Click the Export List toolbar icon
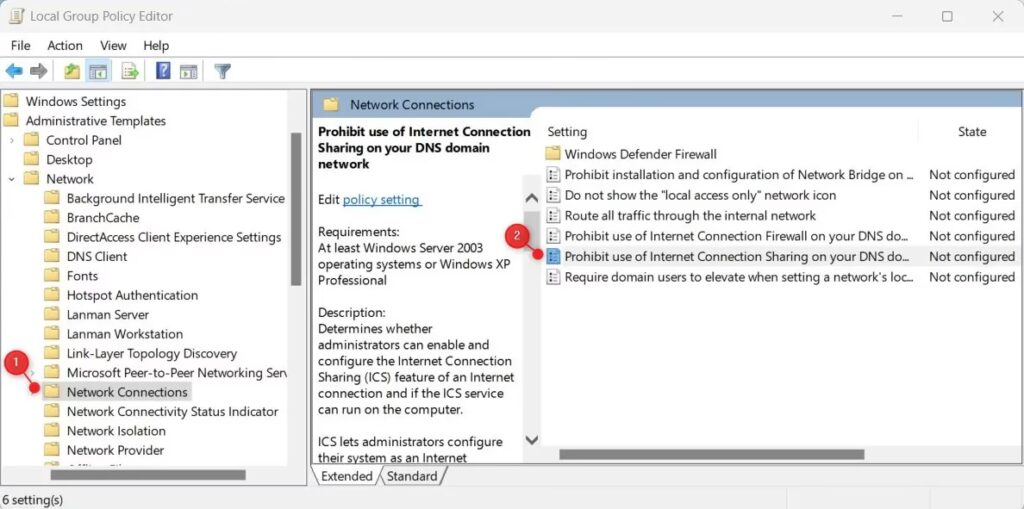 (x=129, y=71)
